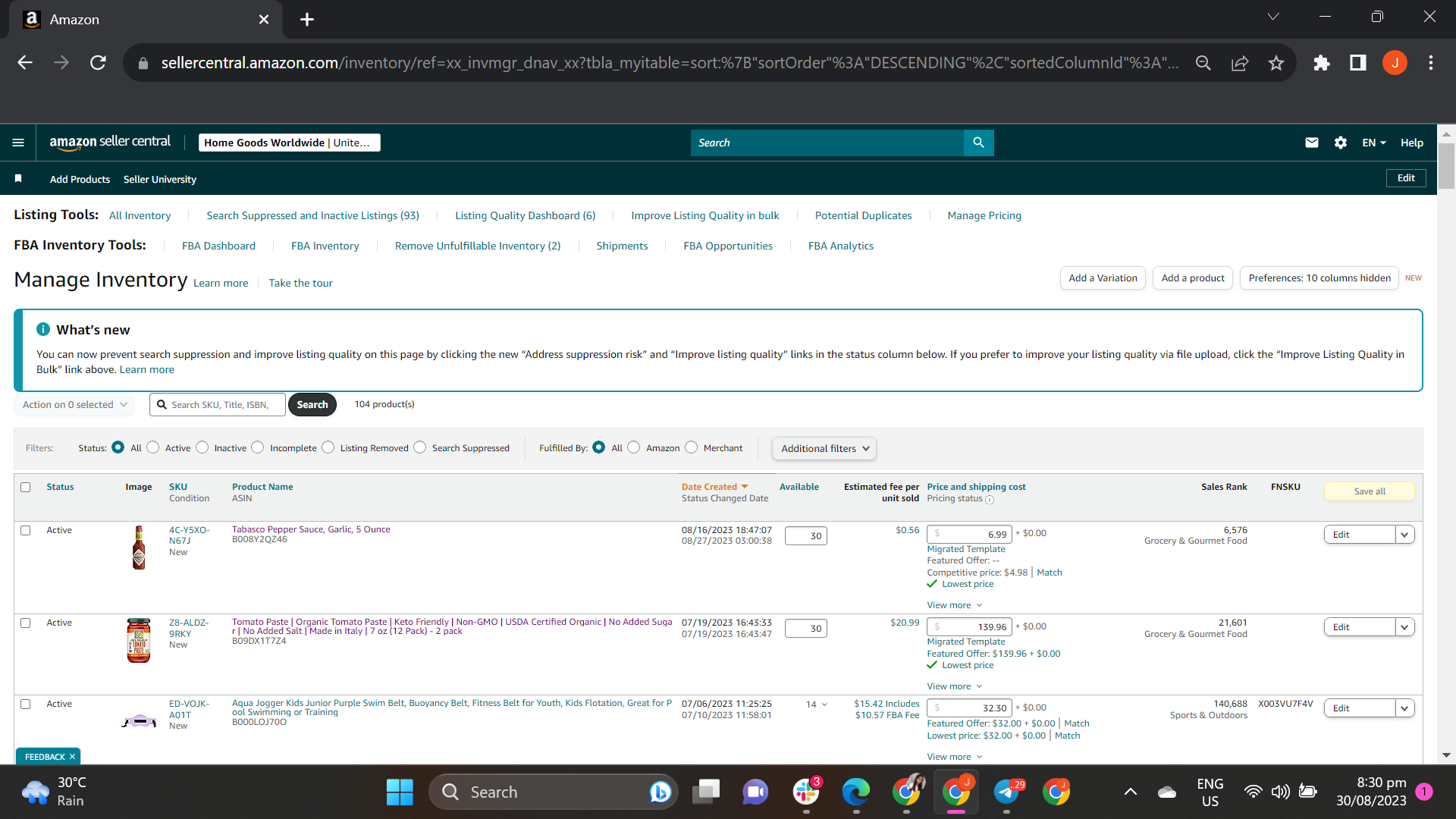Select the Inactive status filter
The width and height of the screenshot is (1456, 819).
click(202, 447)
